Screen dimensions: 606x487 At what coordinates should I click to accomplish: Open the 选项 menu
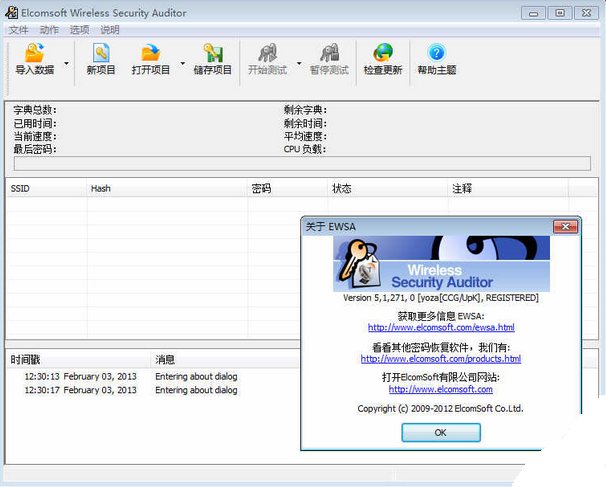(x=79, y=30)
